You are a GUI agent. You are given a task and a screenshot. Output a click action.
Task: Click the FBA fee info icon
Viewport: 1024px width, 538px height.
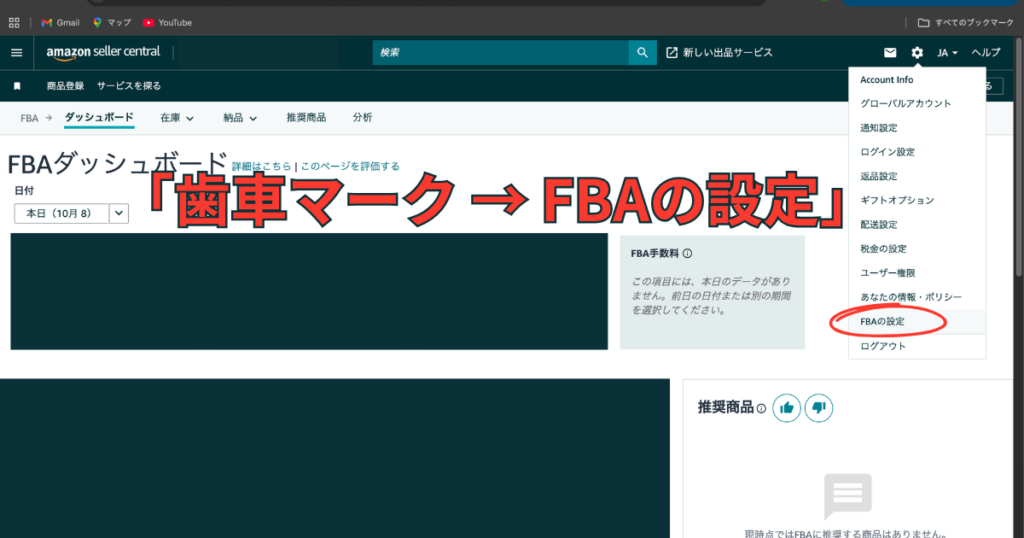[687, 254]
